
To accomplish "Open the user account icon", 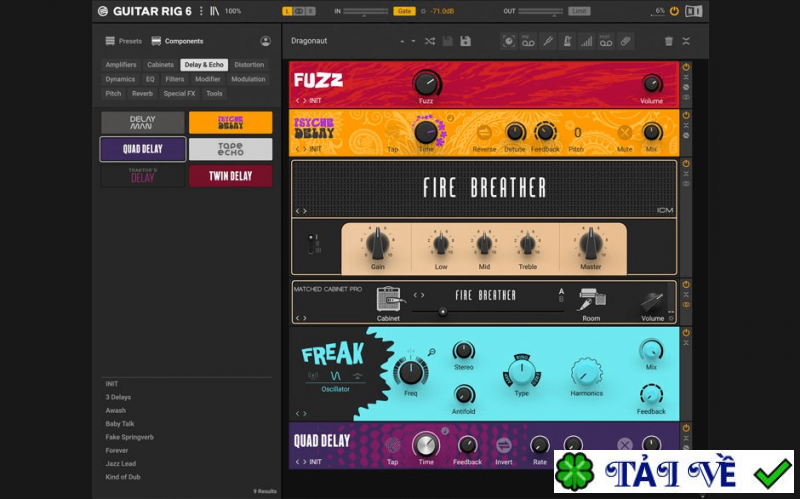I will tap(265, 41).
